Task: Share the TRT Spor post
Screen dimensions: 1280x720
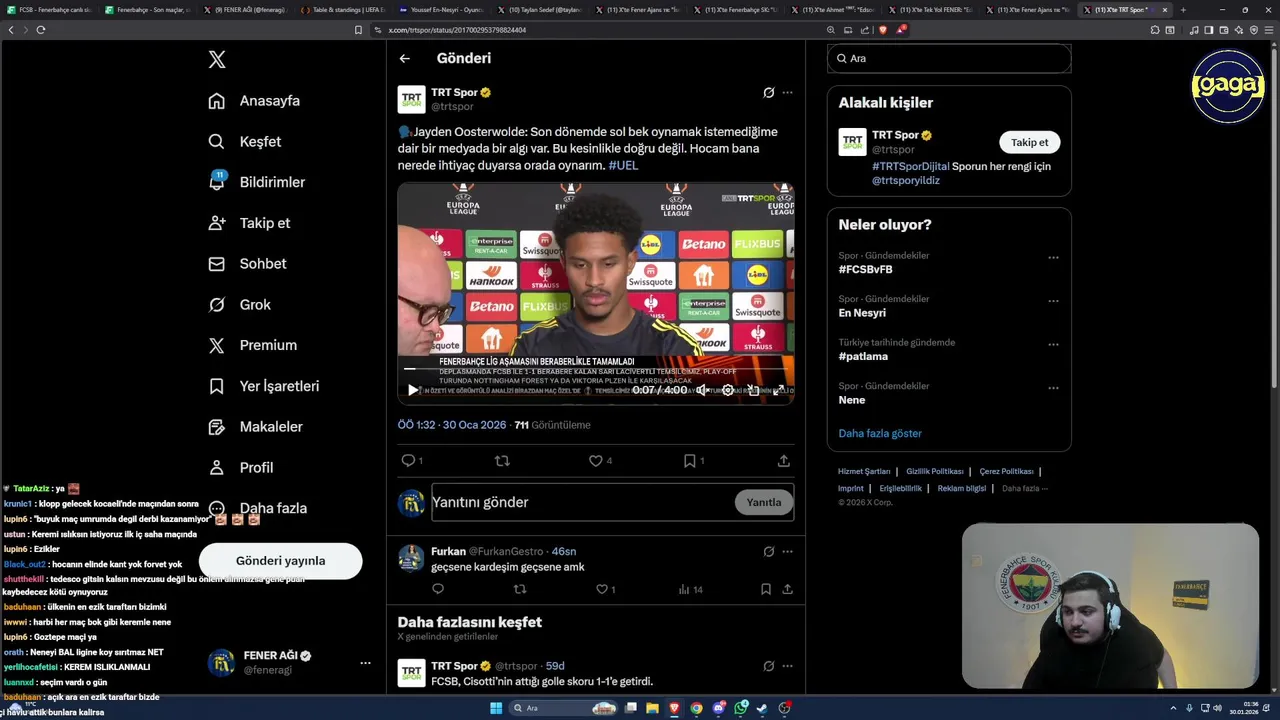Action: pyautogui.click(x=784, y=461)
